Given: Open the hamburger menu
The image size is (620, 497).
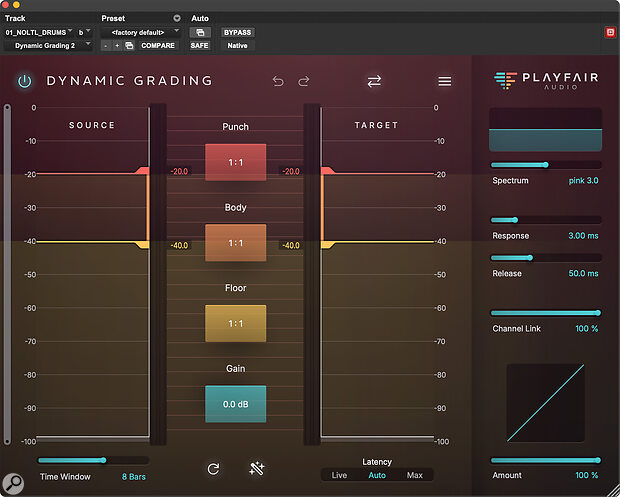Looking at the screenshot, I should (x=444, y=81).
